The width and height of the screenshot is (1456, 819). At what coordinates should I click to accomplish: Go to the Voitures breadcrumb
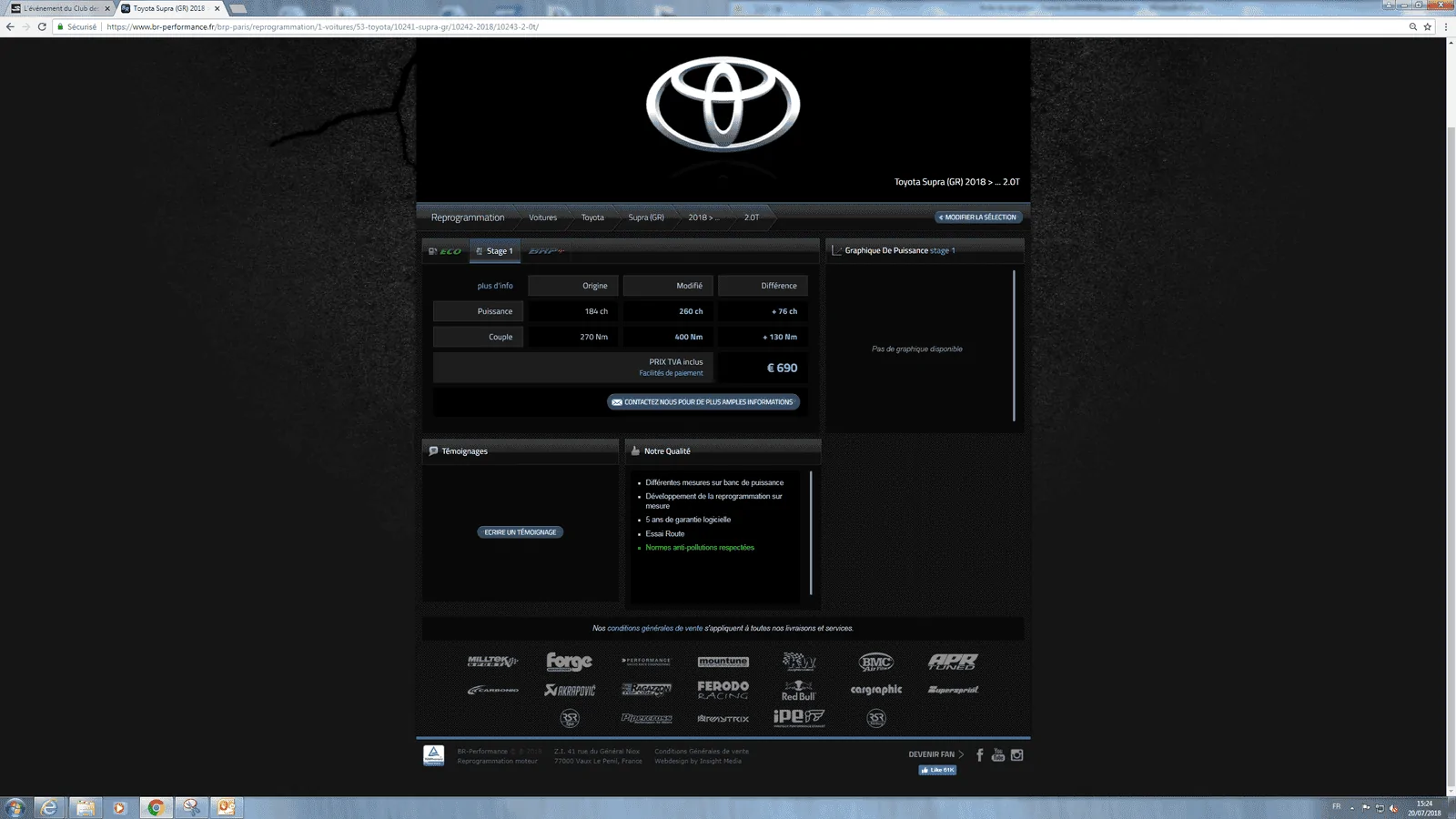click(543, 217)
